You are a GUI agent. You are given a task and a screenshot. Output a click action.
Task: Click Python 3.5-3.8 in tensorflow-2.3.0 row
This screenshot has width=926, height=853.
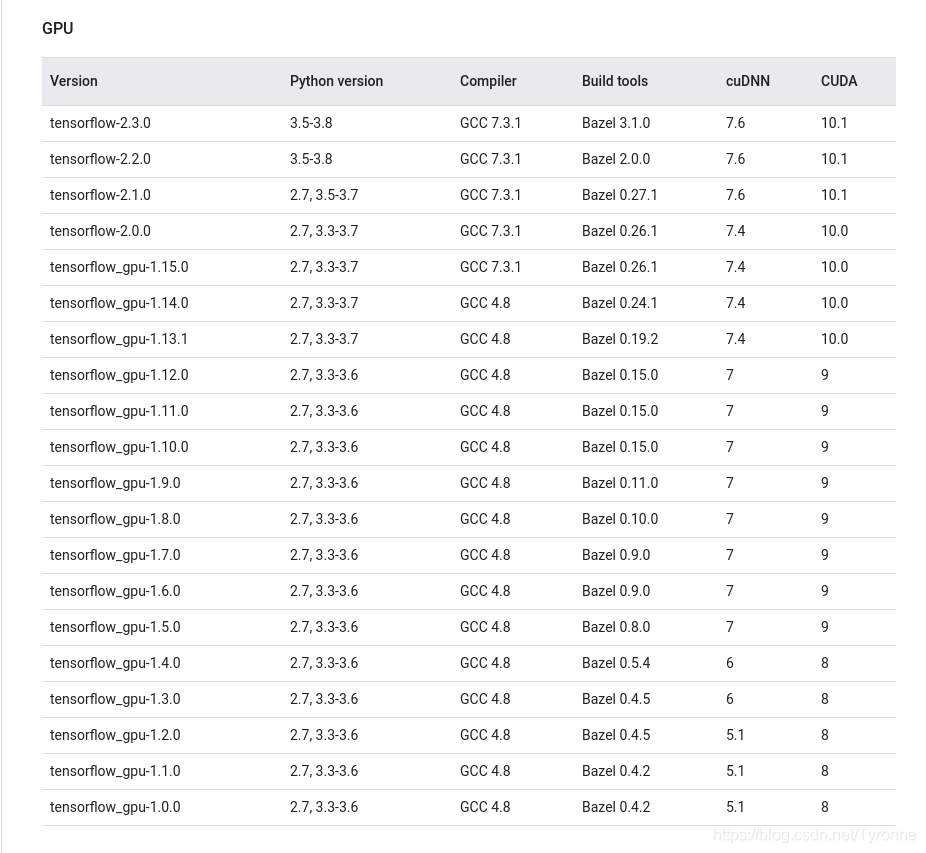coord(311,123)
